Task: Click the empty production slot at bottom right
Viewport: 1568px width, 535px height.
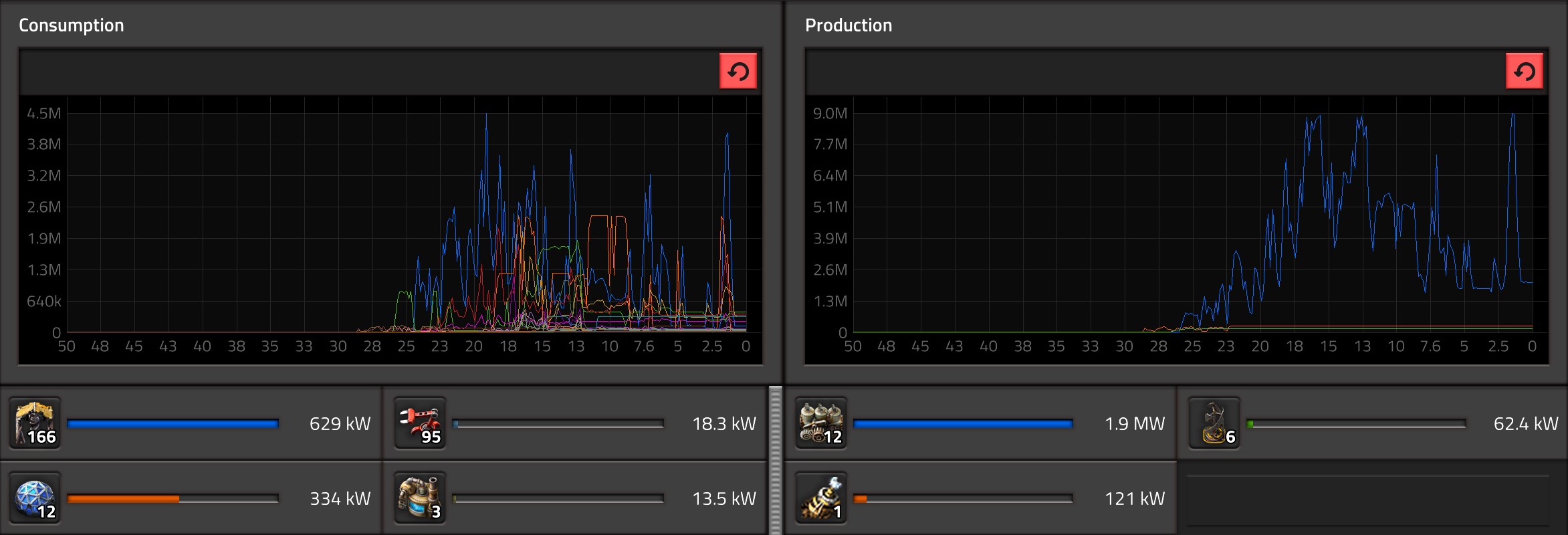Action: click(x=1367, y=499)
